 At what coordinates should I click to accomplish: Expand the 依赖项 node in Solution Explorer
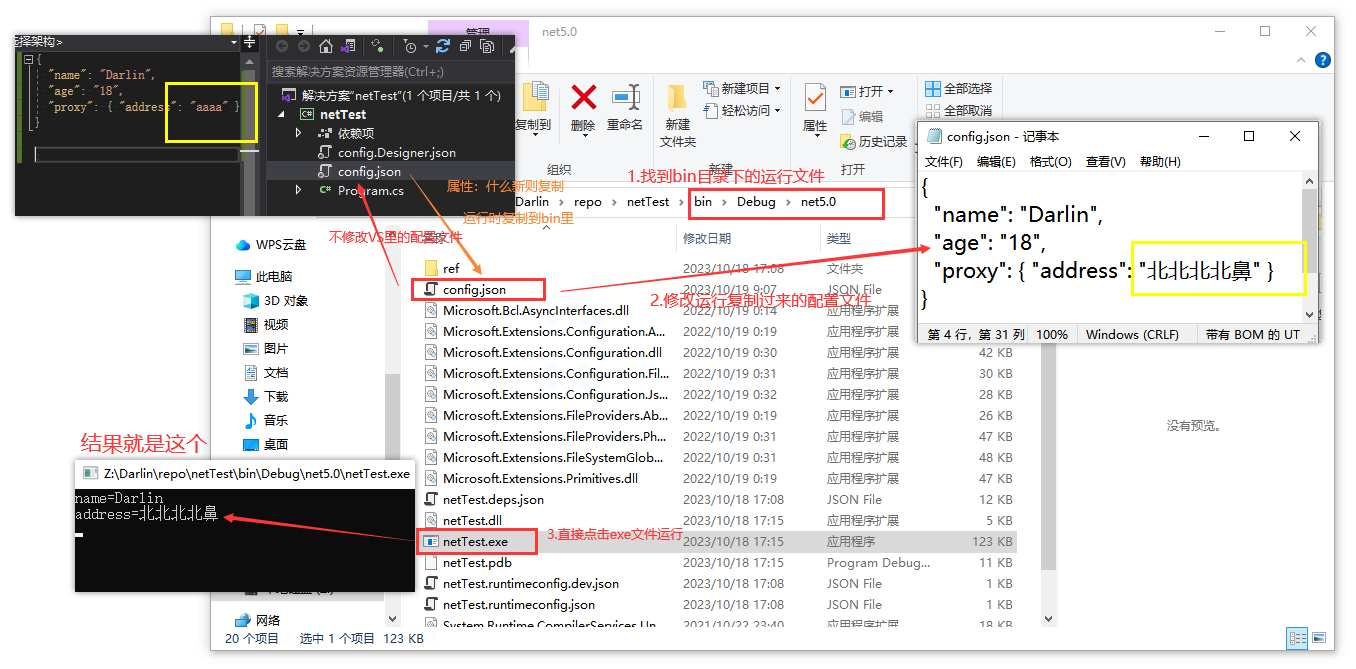click(x=299, y=131)
